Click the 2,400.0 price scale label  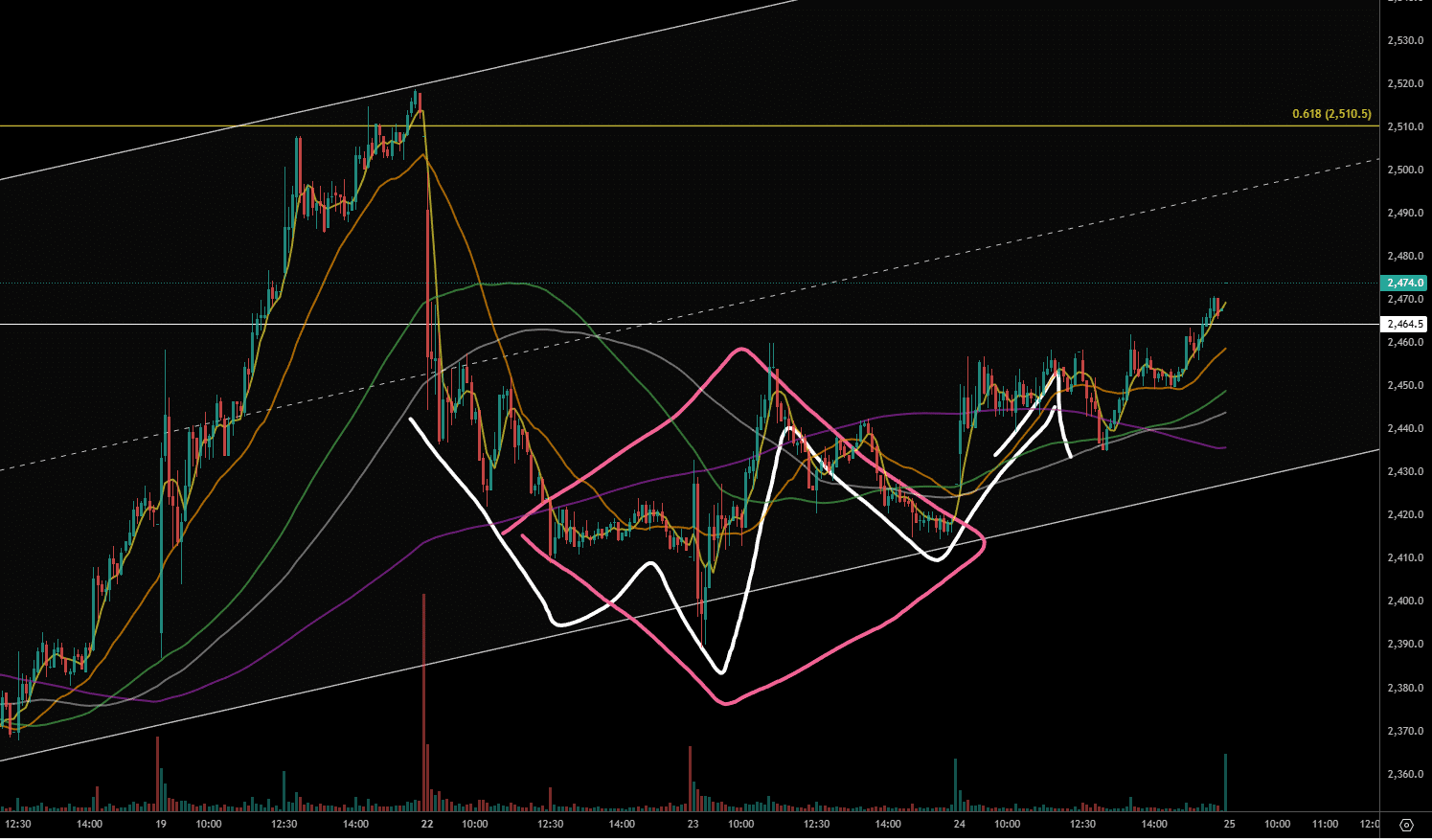click(x=1405, y=601)
